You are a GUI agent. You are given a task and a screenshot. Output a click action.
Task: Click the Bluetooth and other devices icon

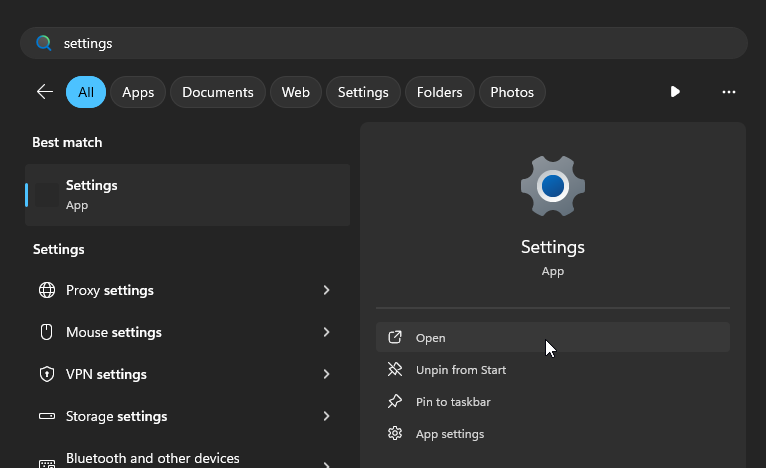pyautogui.click(x=47, y=462)
